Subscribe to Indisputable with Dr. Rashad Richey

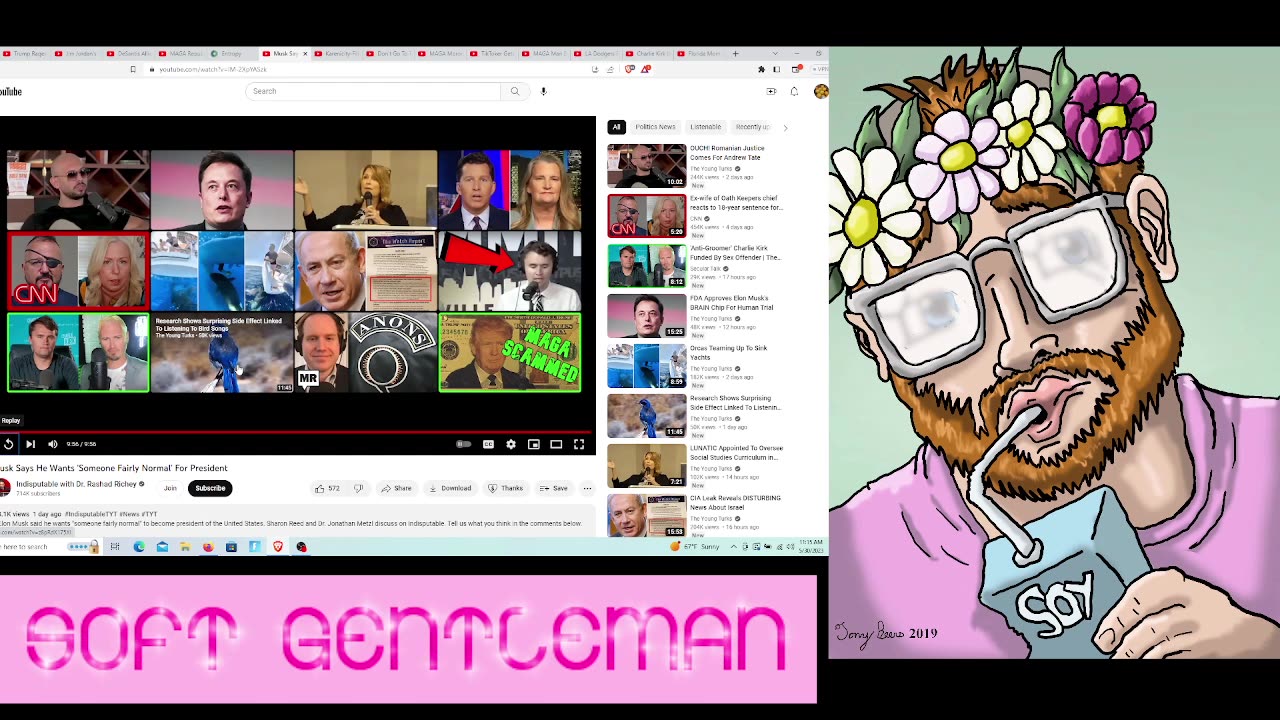pos(210,488)
